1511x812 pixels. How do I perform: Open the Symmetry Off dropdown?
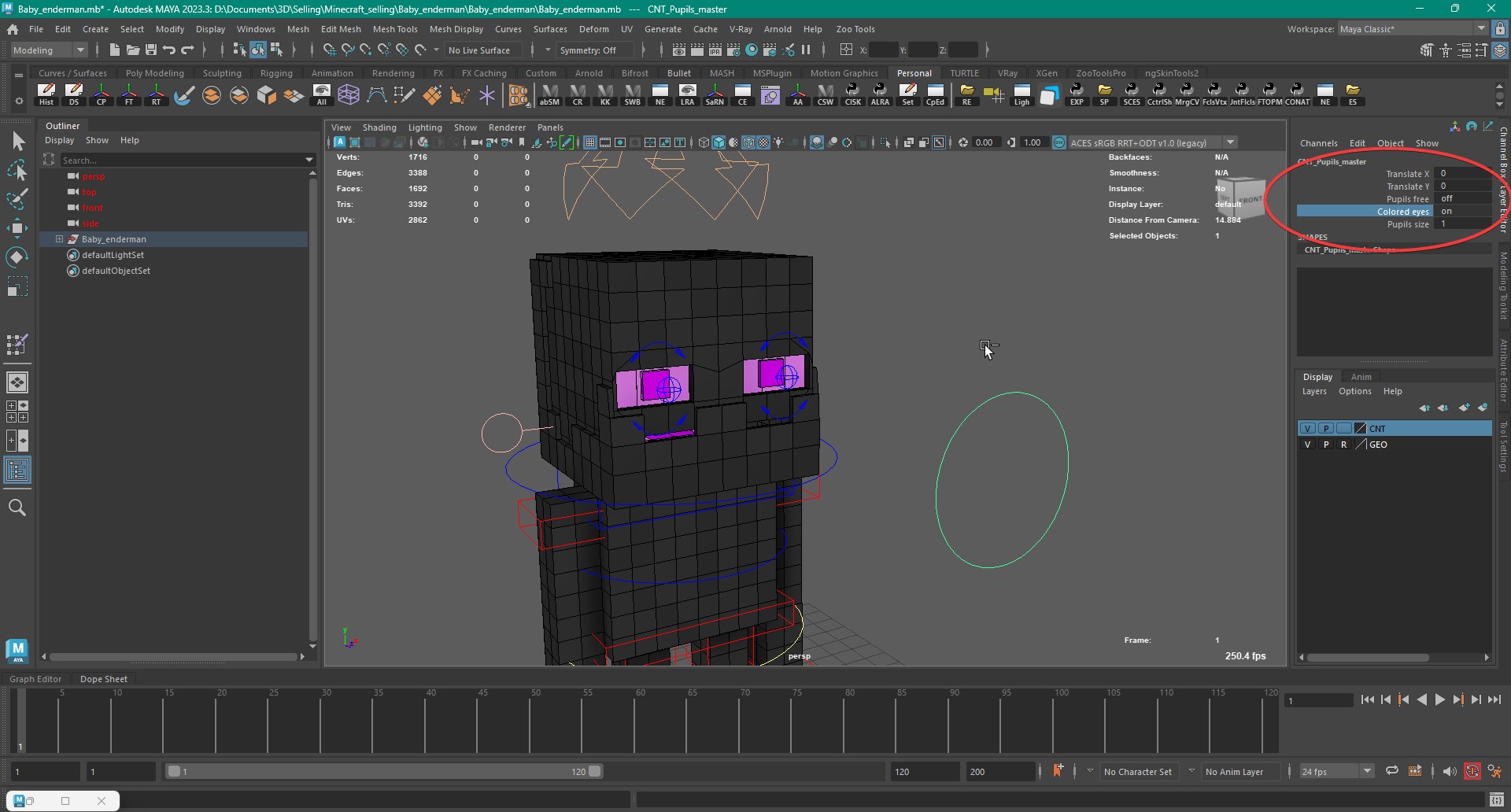(595, 50)
